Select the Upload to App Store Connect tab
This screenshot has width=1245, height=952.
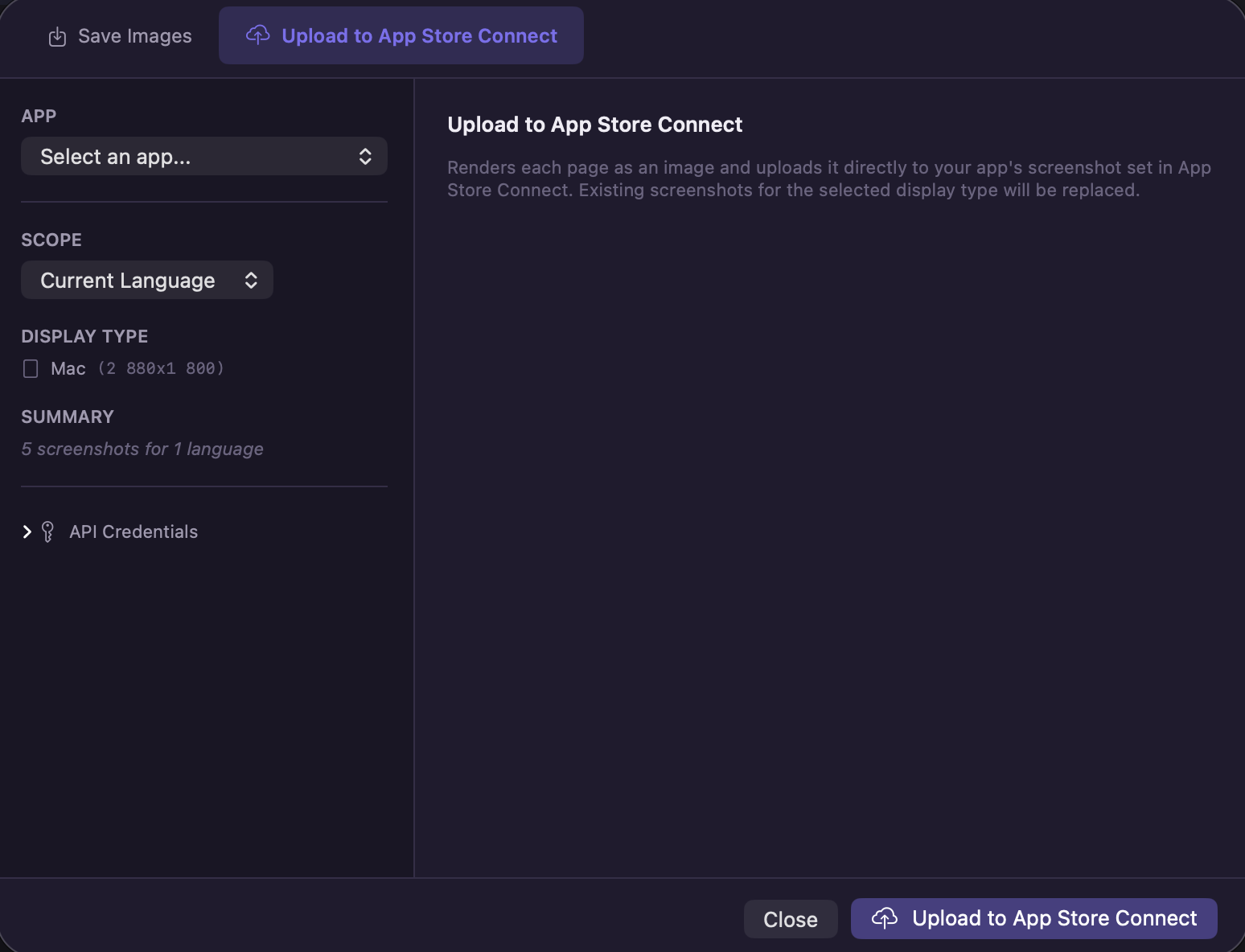401,36
